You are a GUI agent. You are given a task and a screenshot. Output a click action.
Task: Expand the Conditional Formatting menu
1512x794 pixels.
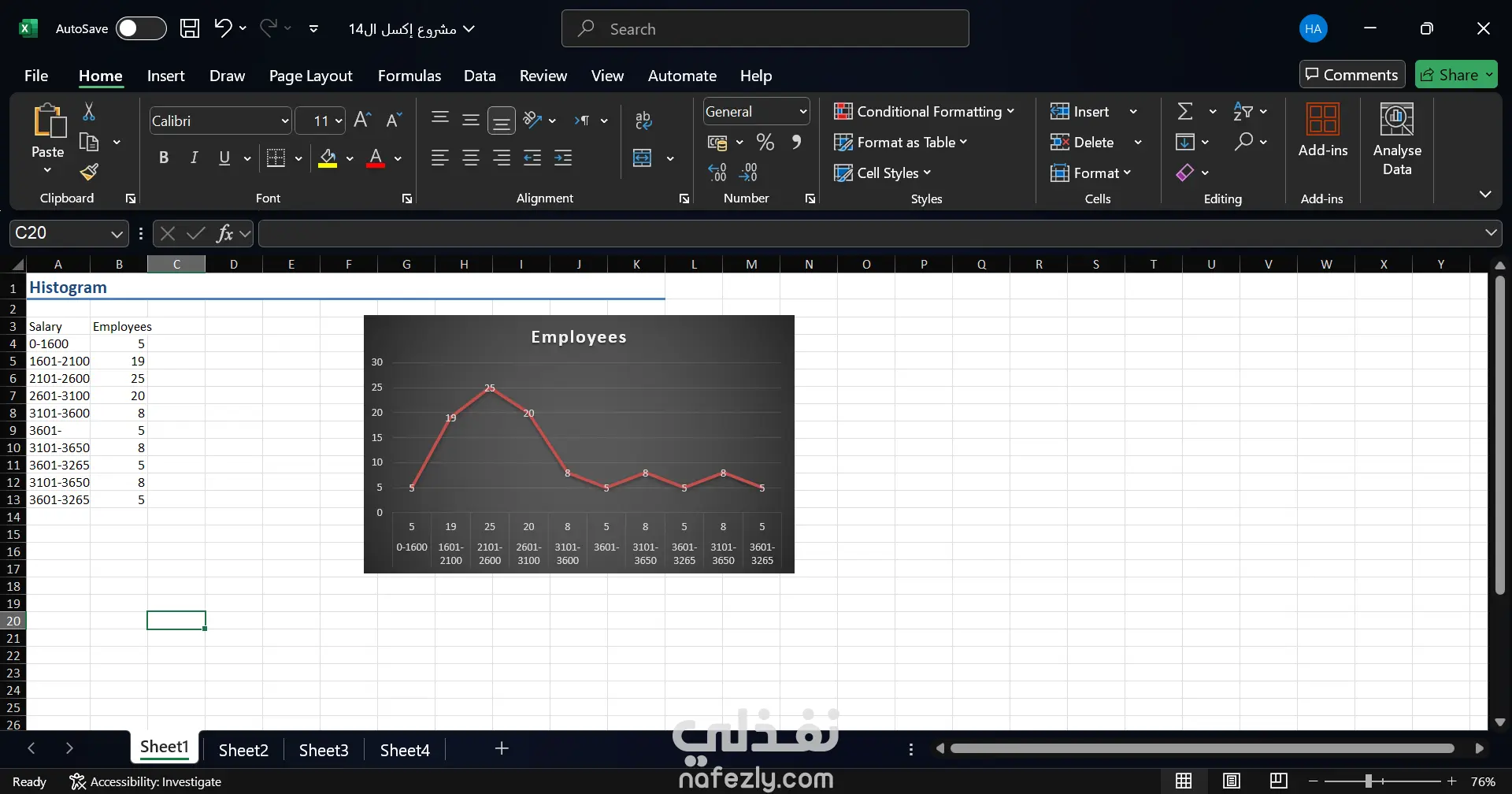click(x=924, y=112)
